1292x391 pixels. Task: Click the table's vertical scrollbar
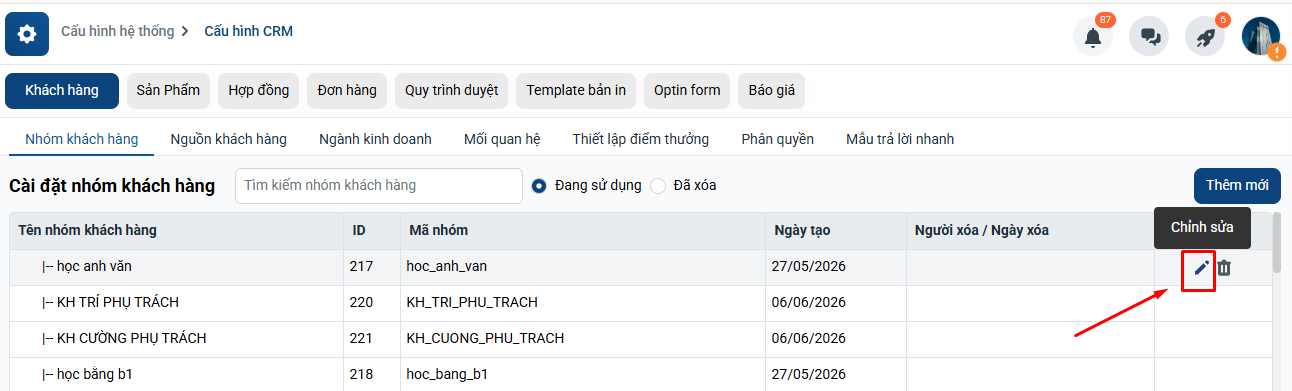click(x=1277, y=243)
